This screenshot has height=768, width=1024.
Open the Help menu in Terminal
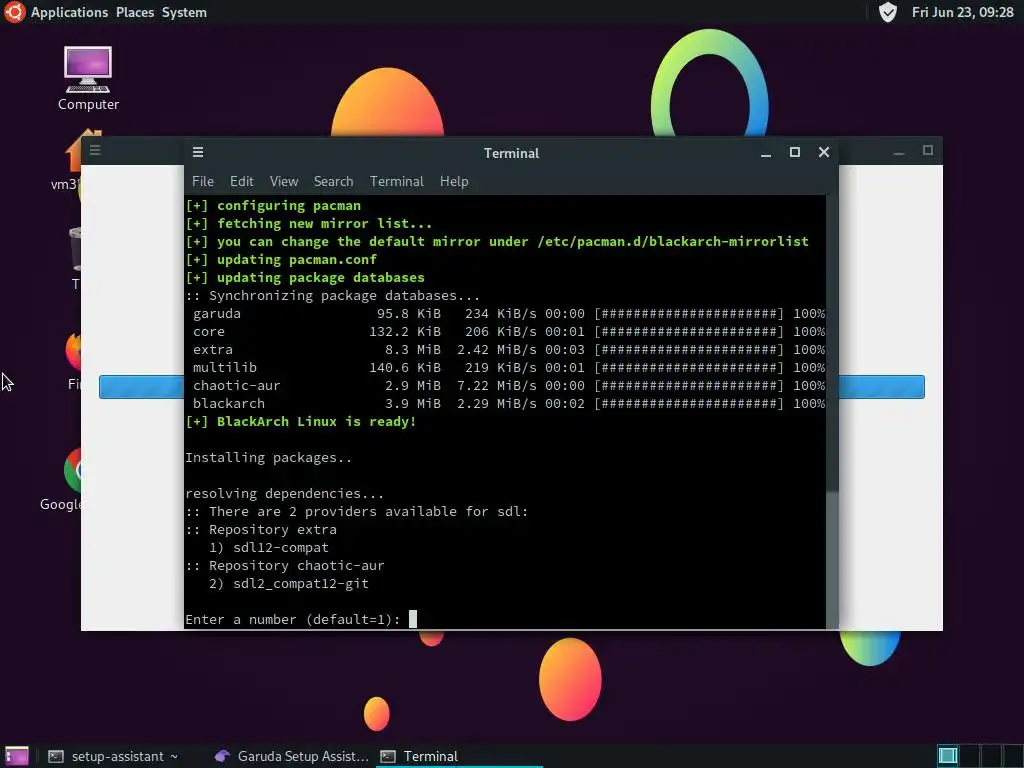[x=454, y=182]
